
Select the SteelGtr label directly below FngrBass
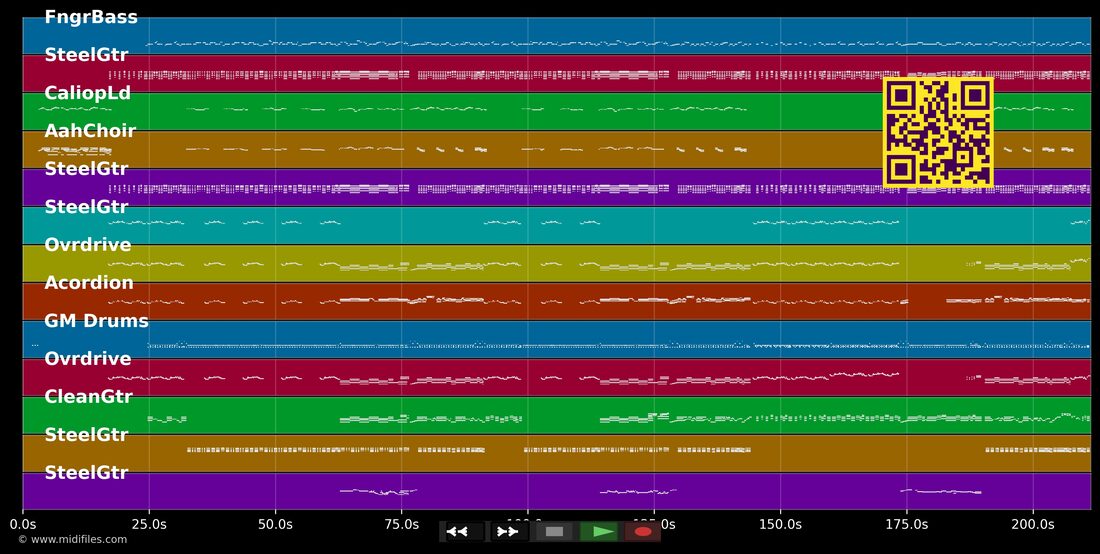[86, 55]
